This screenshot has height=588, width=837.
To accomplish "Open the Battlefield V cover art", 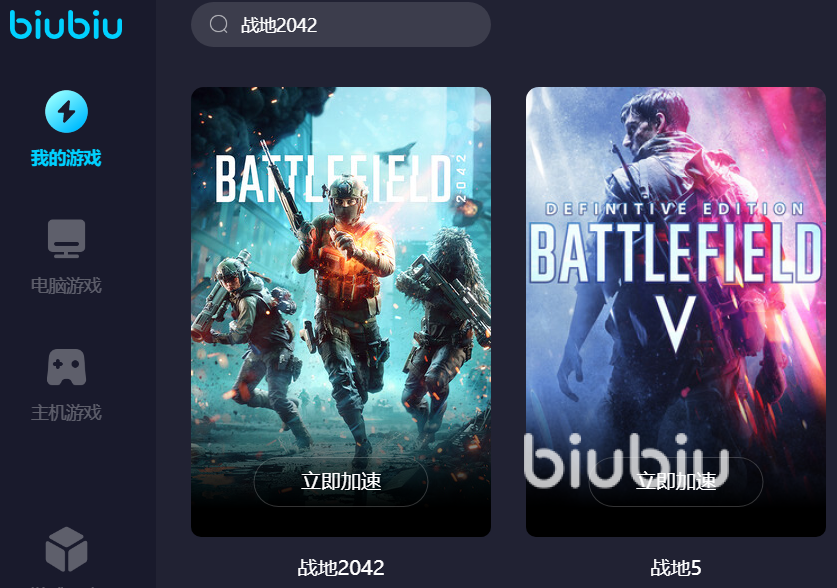I will (676, 312).
